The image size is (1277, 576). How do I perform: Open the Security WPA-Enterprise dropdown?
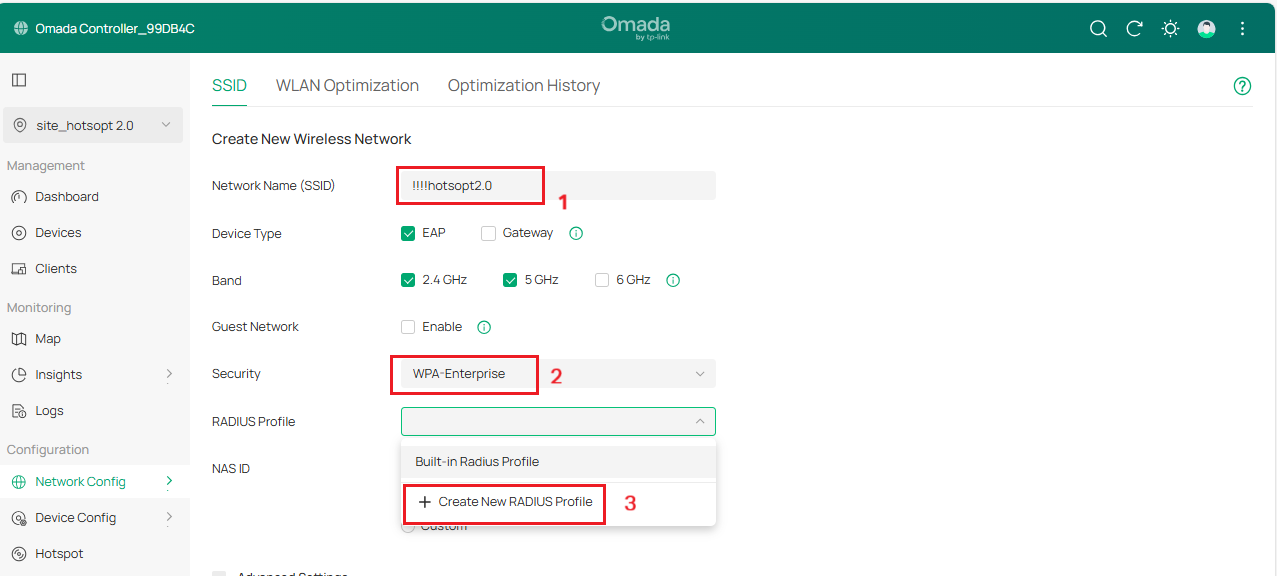tap(557, 373)
